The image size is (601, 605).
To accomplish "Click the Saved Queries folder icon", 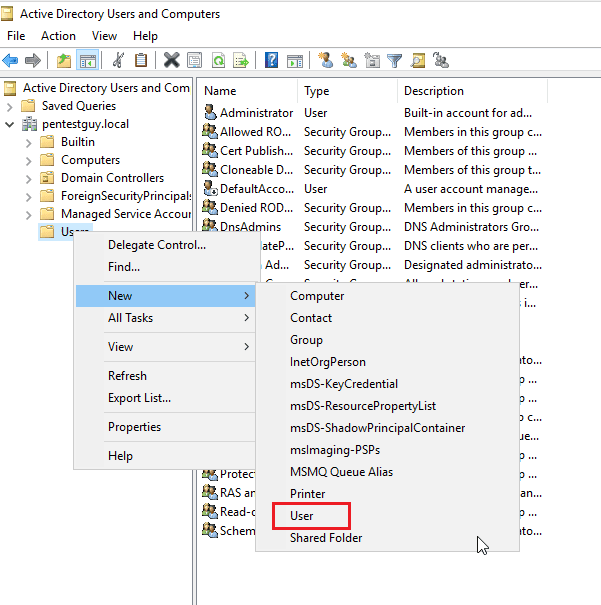I will pyautogui.click(x=28, y=106).
